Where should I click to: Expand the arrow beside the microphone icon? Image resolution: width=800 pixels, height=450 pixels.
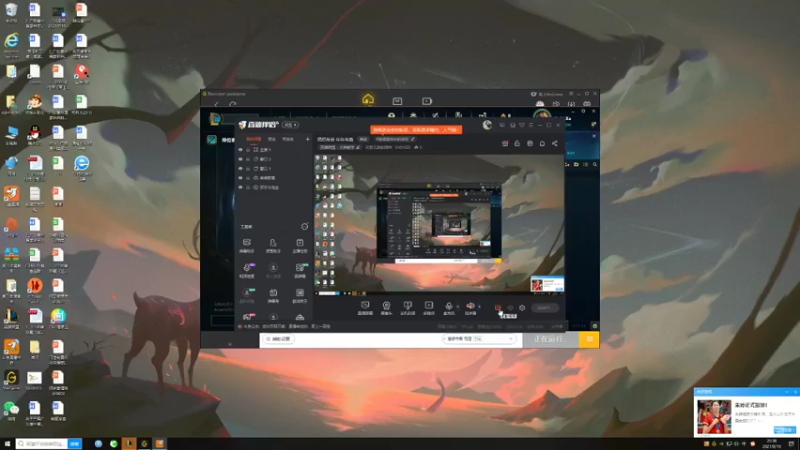pyautogui.click(x=457, y=306)
